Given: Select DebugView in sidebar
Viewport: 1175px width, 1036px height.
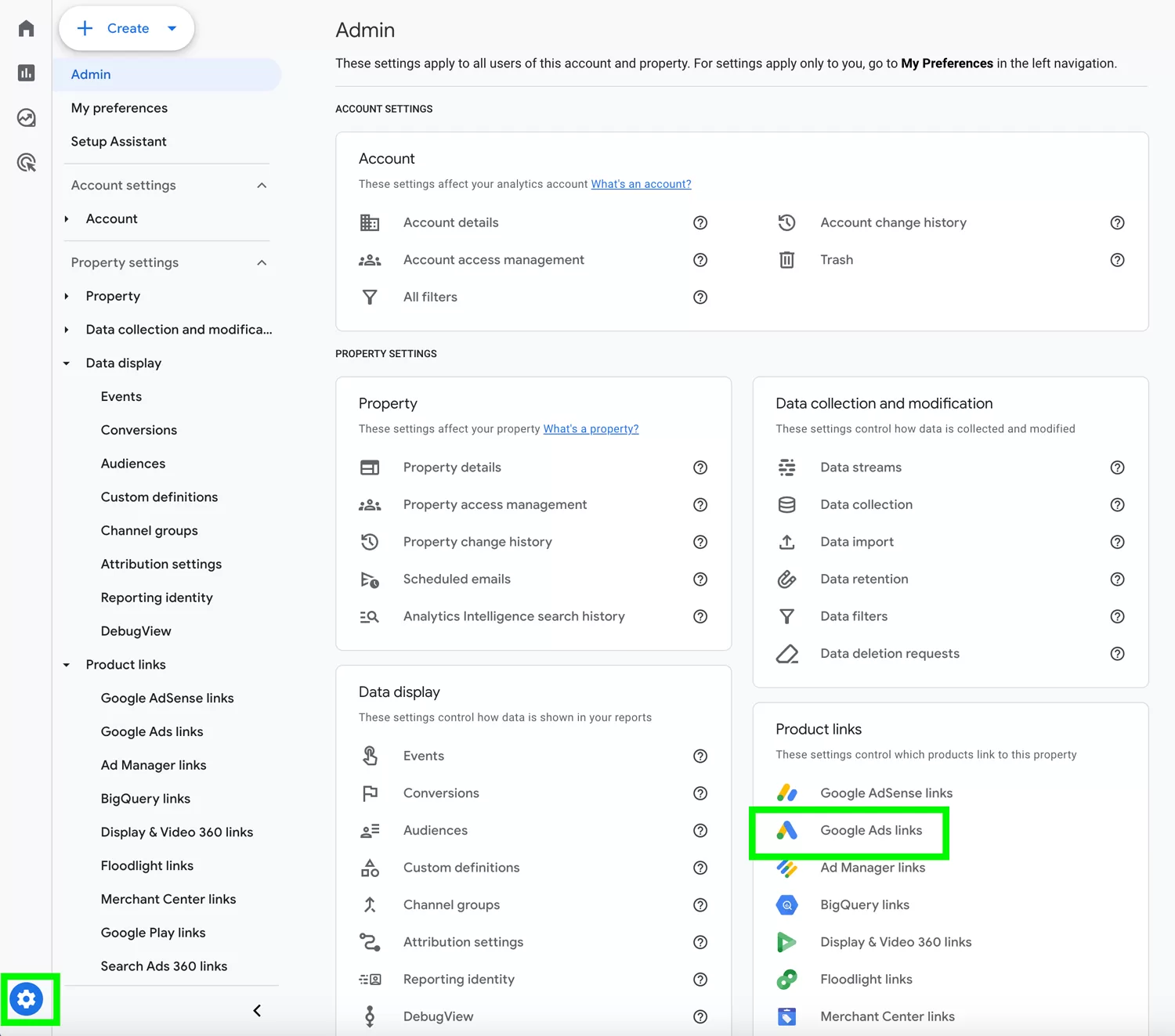Looking at the screenshot, I should (136, 631).
